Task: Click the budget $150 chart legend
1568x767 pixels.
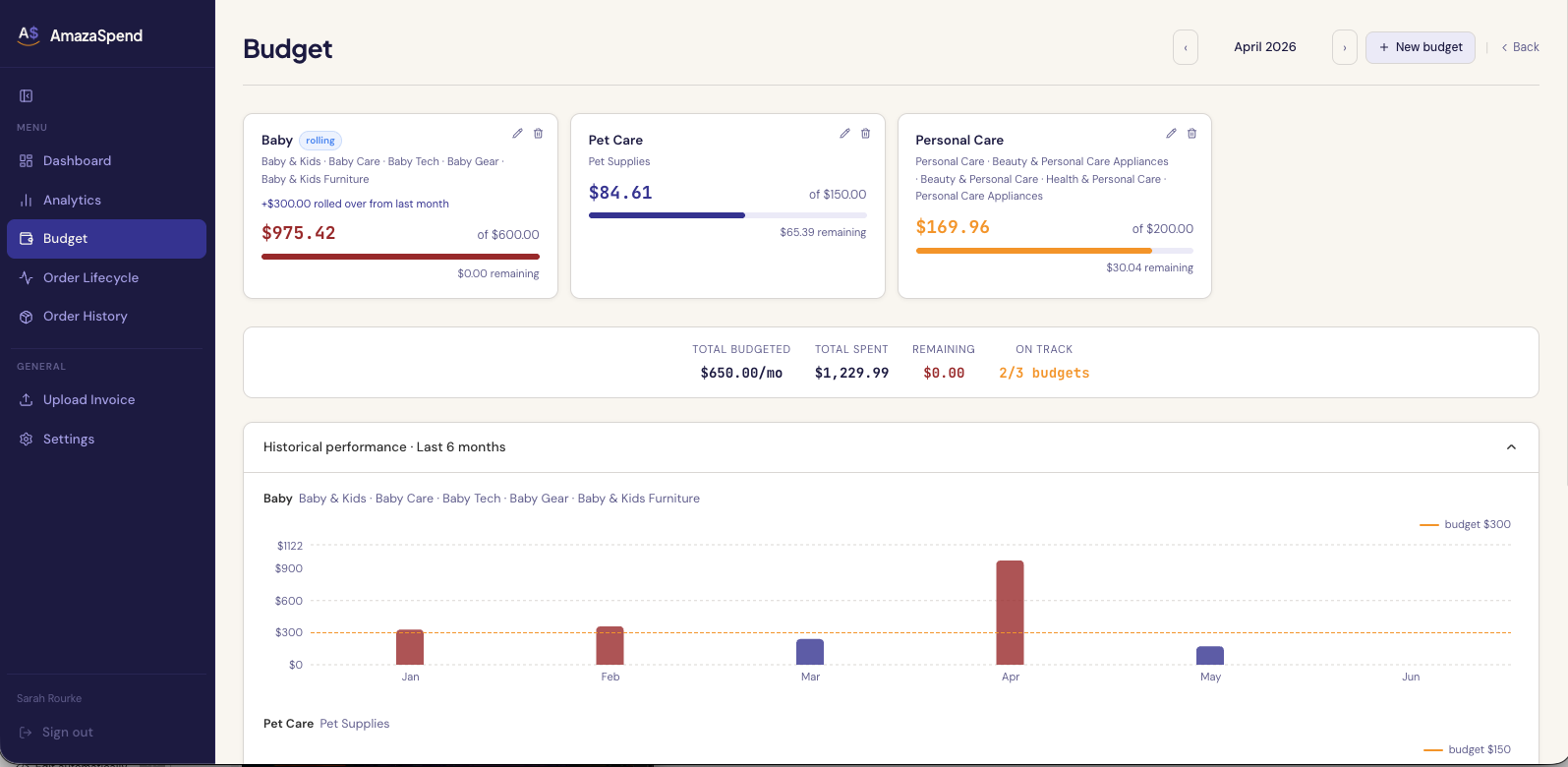Action: [1467, 749]
